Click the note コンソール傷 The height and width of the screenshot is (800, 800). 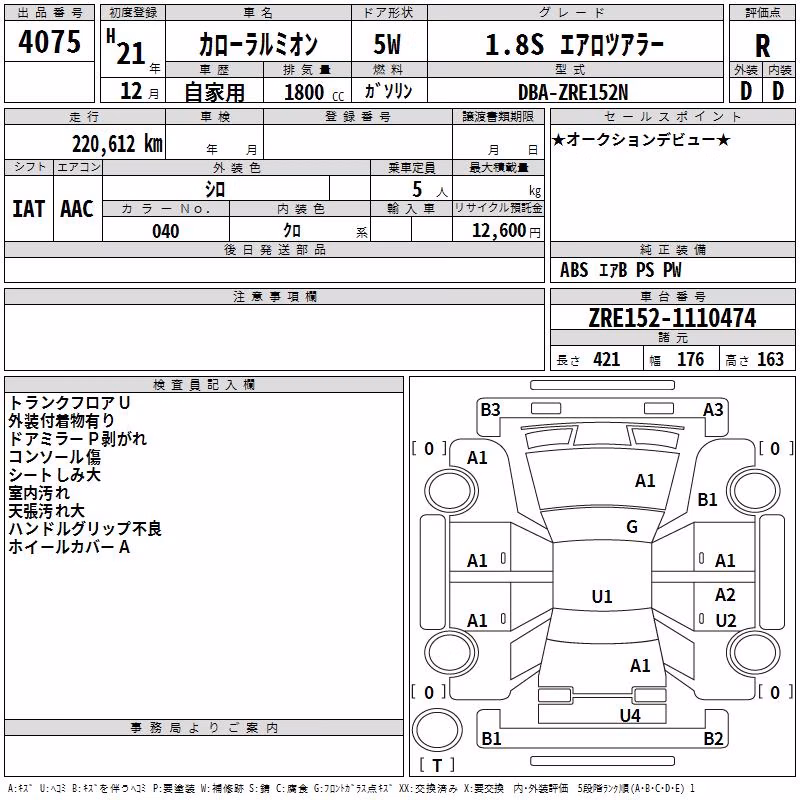pos(55,457)
